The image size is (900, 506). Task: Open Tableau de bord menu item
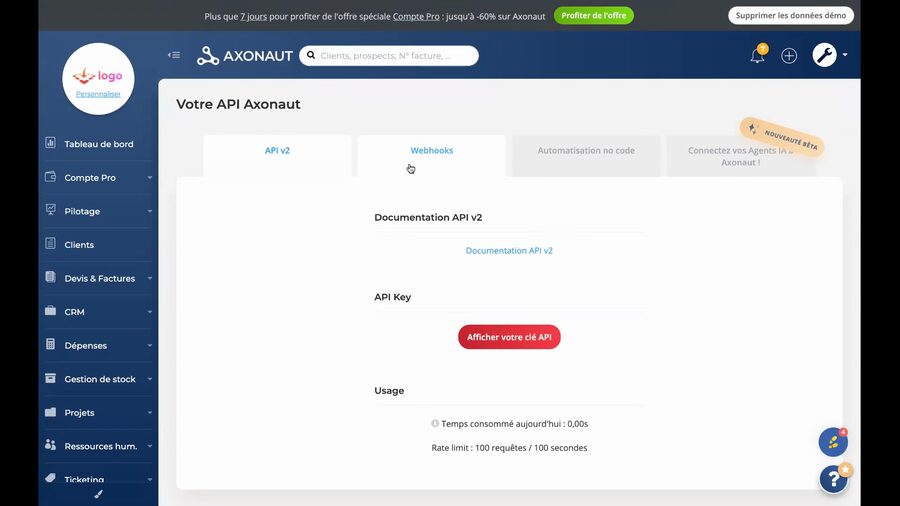98,144
